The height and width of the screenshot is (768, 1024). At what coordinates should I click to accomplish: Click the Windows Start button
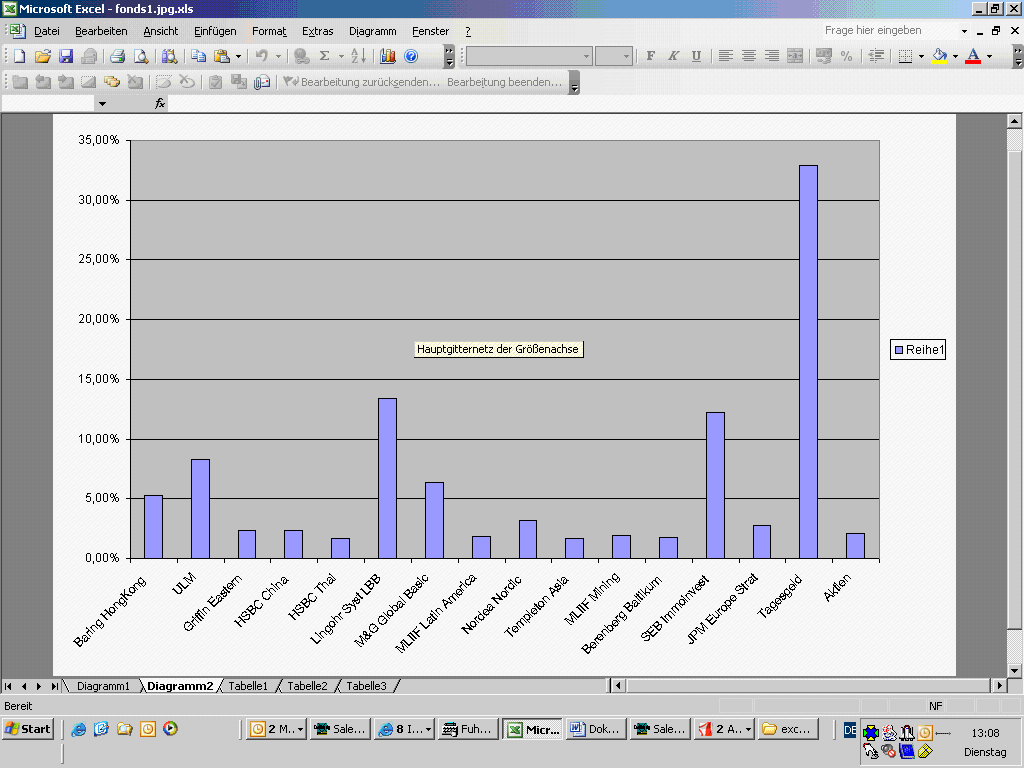(28, 729)
